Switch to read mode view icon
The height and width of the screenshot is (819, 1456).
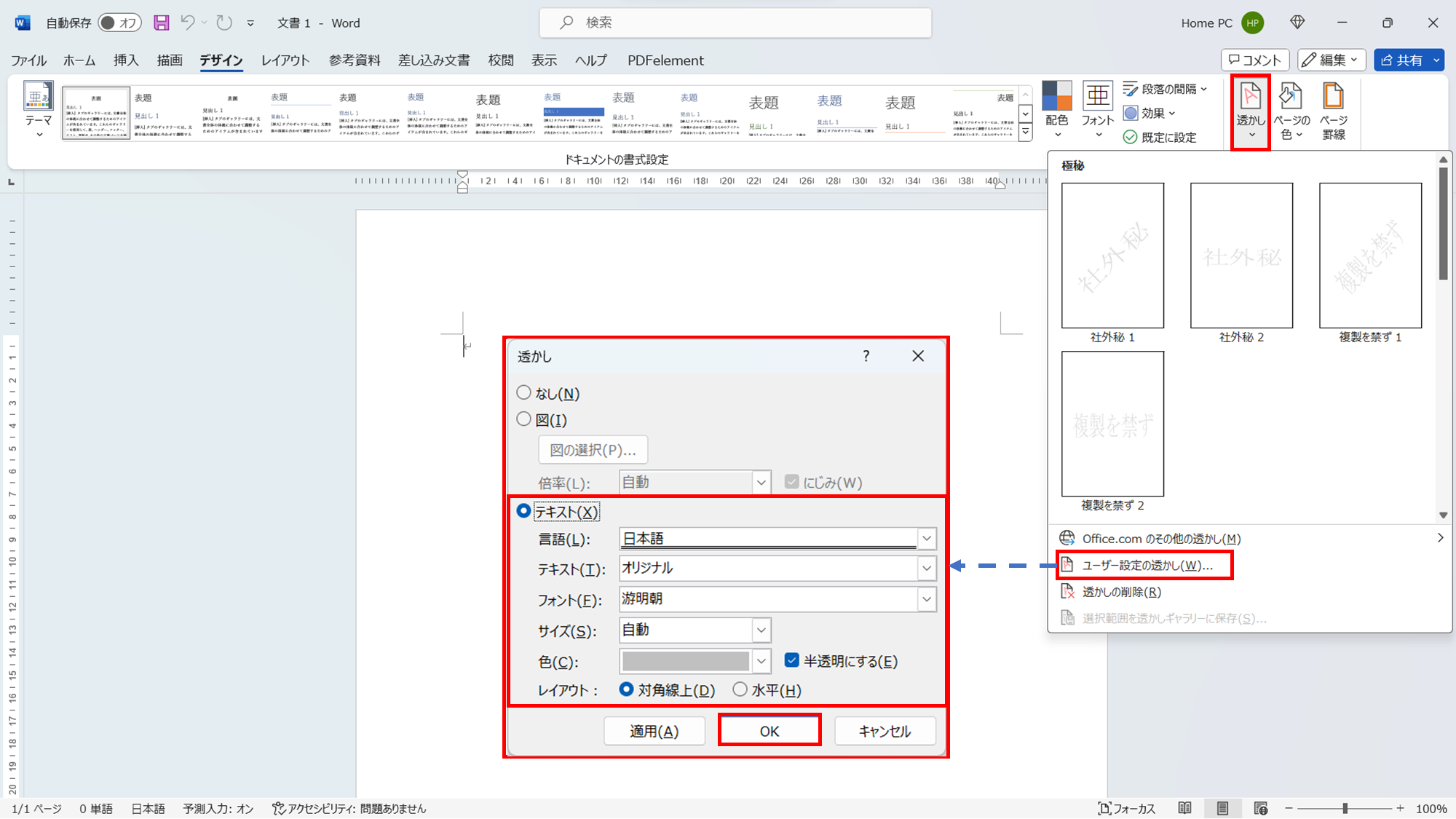[1185, 808]
